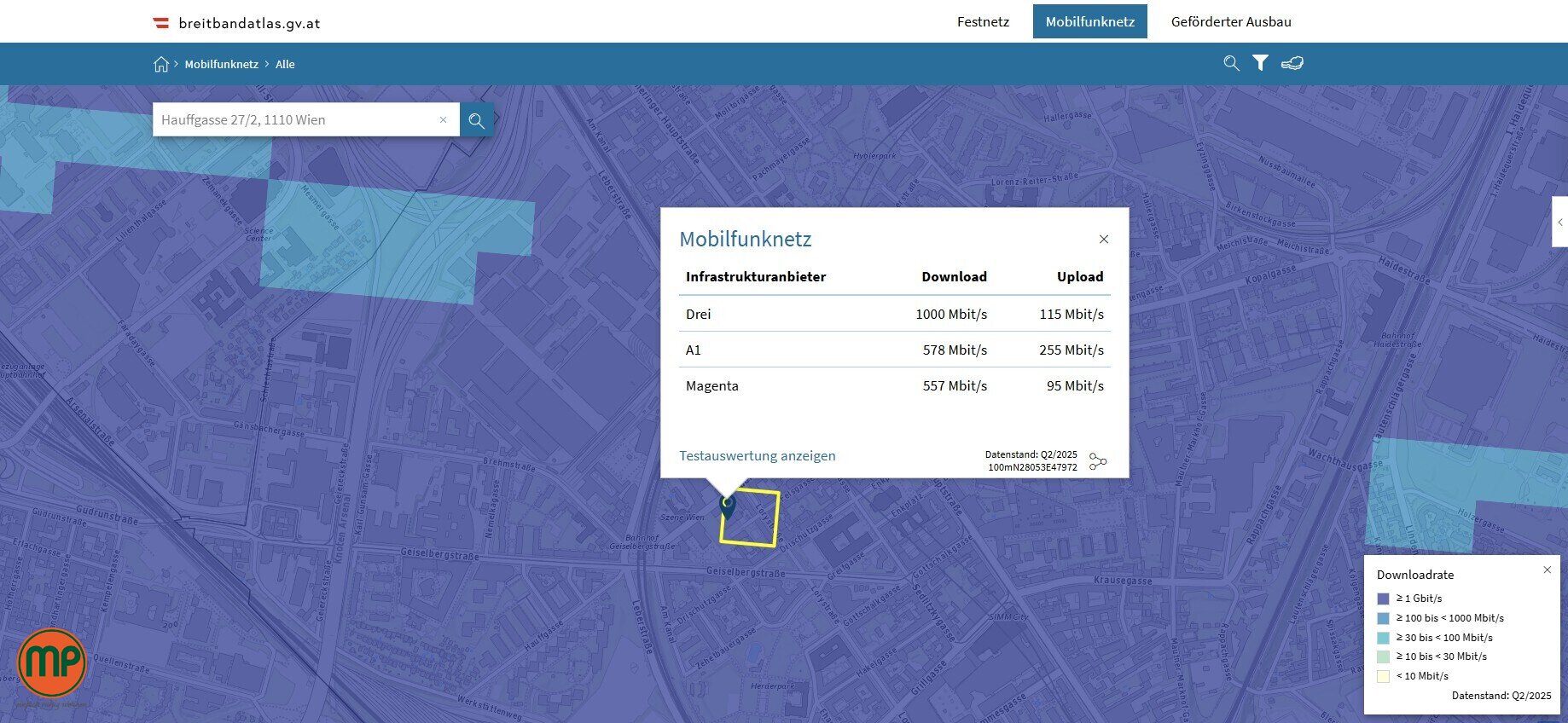The width and height of the screenshot is (1568, 723).
Task: Expand the side panel on right edge
Action: click(1559, 223)
